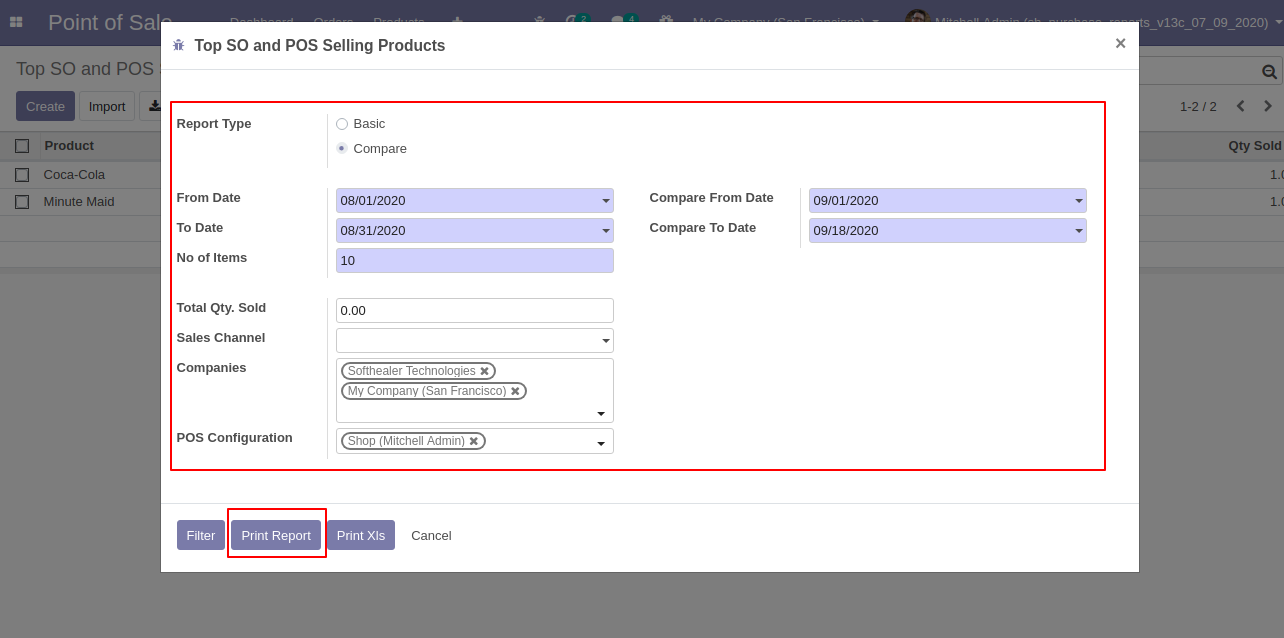Open the Compare To Date dropdown
The height and width of the screenshot is (638, 1284).
(x=1078, y=231)
